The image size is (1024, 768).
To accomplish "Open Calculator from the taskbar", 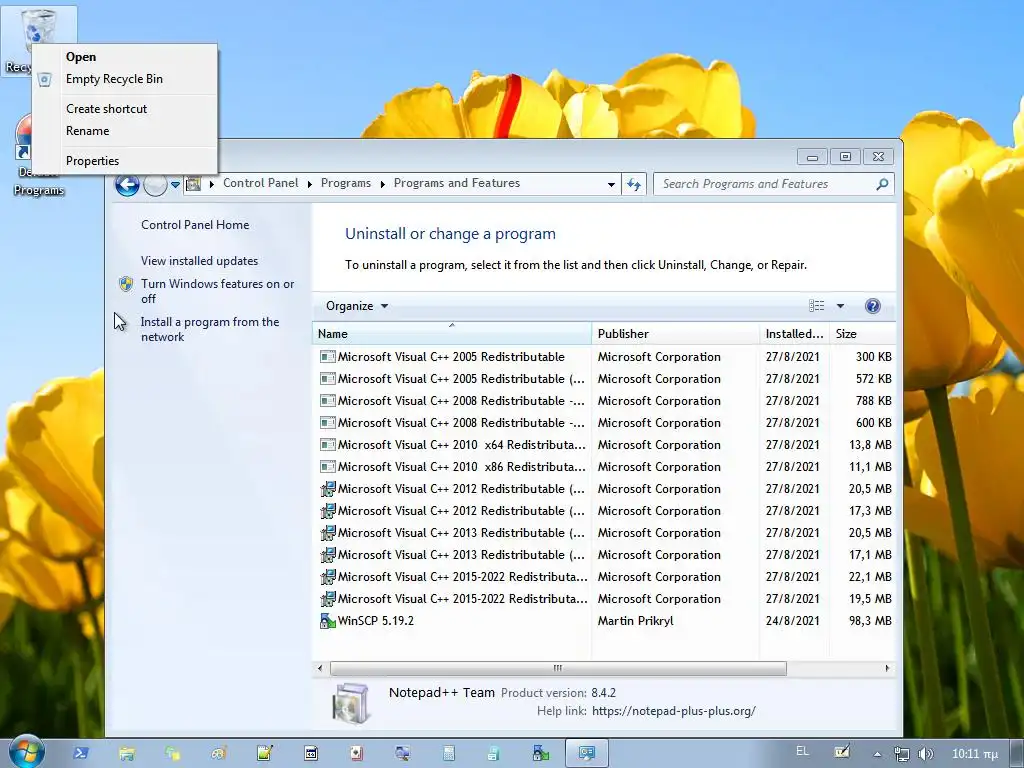I will [x=449, y=754].
